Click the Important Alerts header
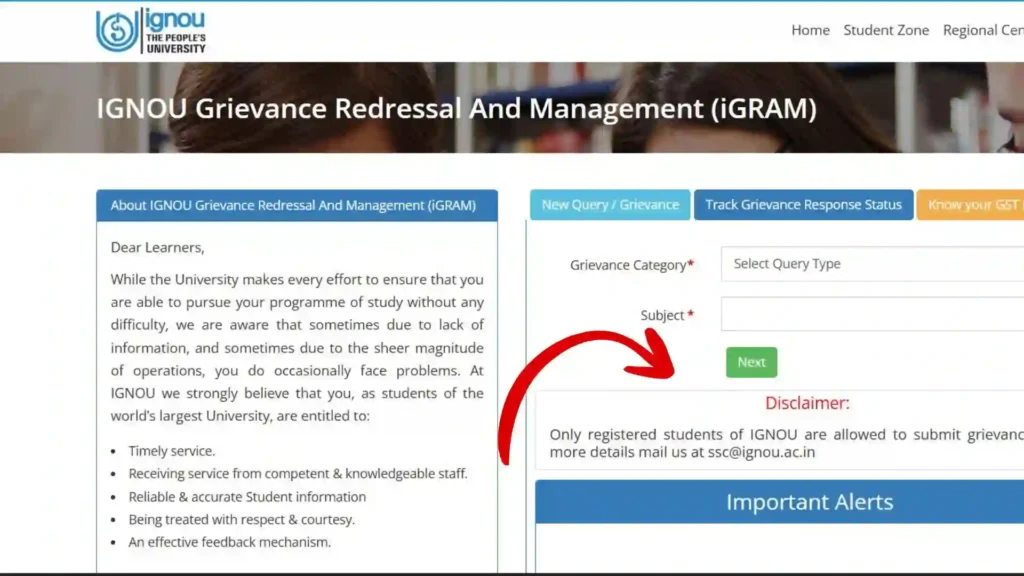Image resolution: width=1024 pixels, height=576 pixels. pyautogui.click(x=780, y=502)
